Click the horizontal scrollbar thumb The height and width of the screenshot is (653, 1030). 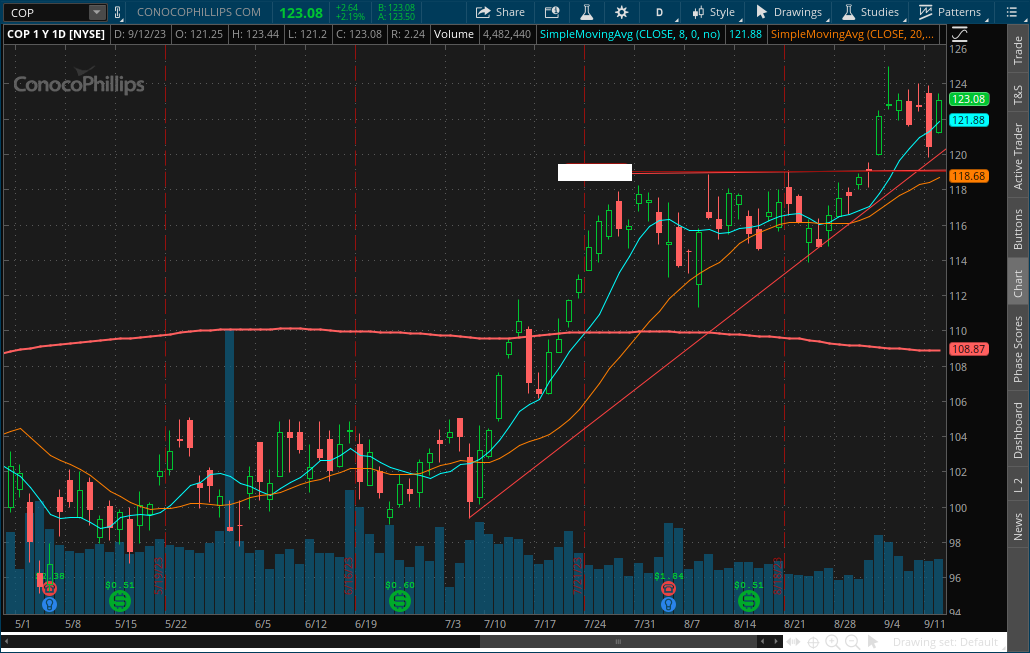coord(617,642)
